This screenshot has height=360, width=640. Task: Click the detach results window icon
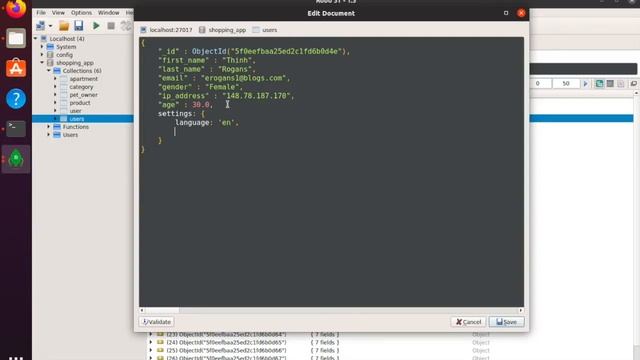[633, 83]
